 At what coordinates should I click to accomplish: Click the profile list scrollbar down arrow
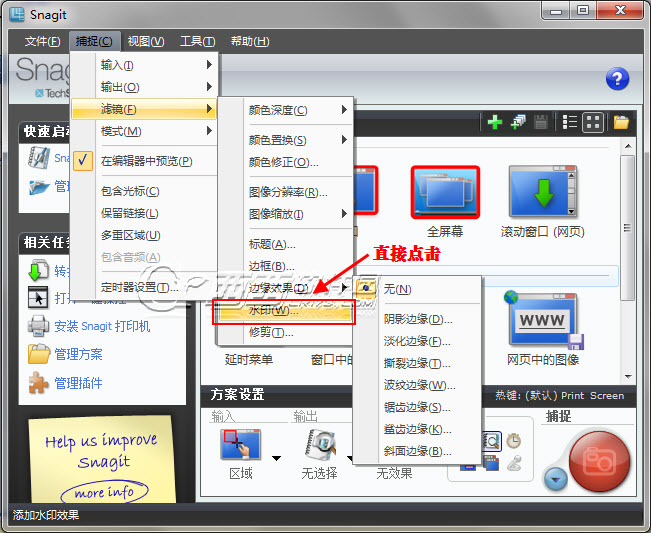point(628,377)
